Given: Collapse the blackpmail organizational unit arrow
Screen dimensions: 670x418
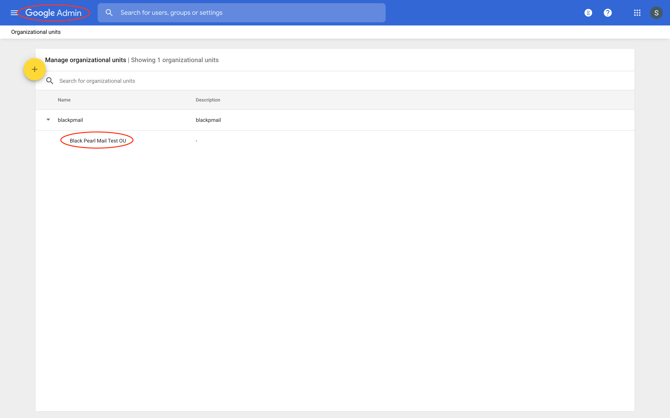Looking at the screenshot, I should coord(48,120).
